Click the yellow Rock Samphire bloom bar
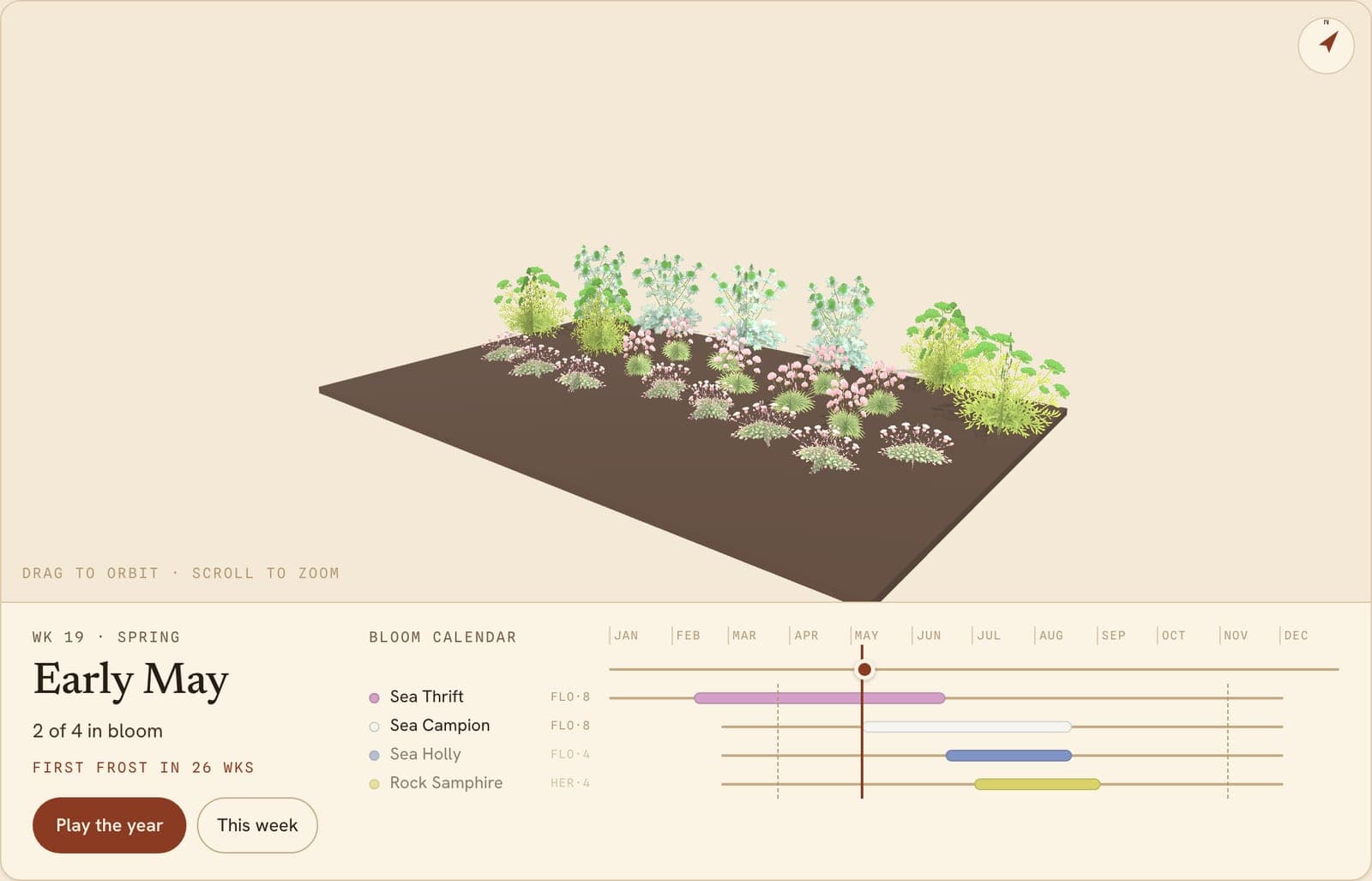Viewport: 1372px width, 881px height. (x=1038, y=784)
